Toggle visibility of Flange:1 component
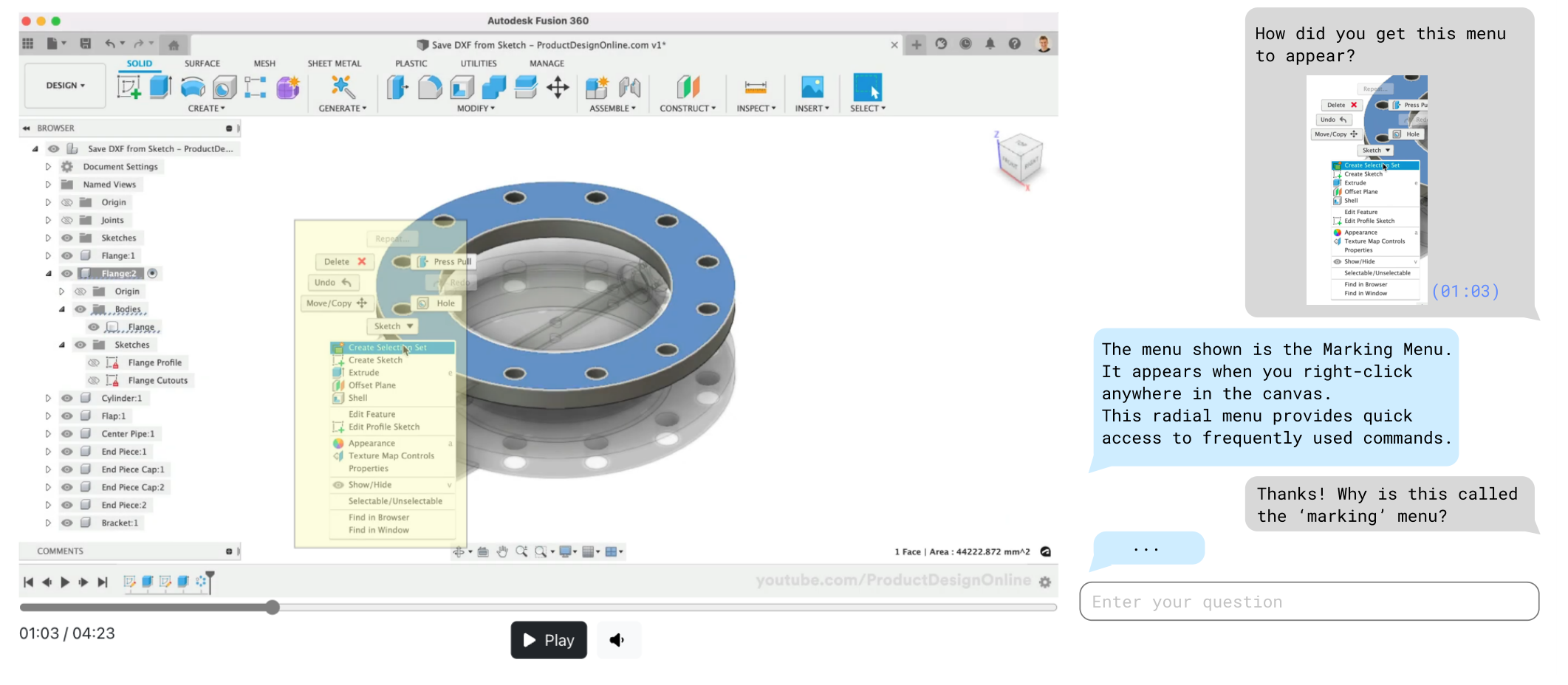Viewport: 1568px width, 685px height. tap(66, 255)
